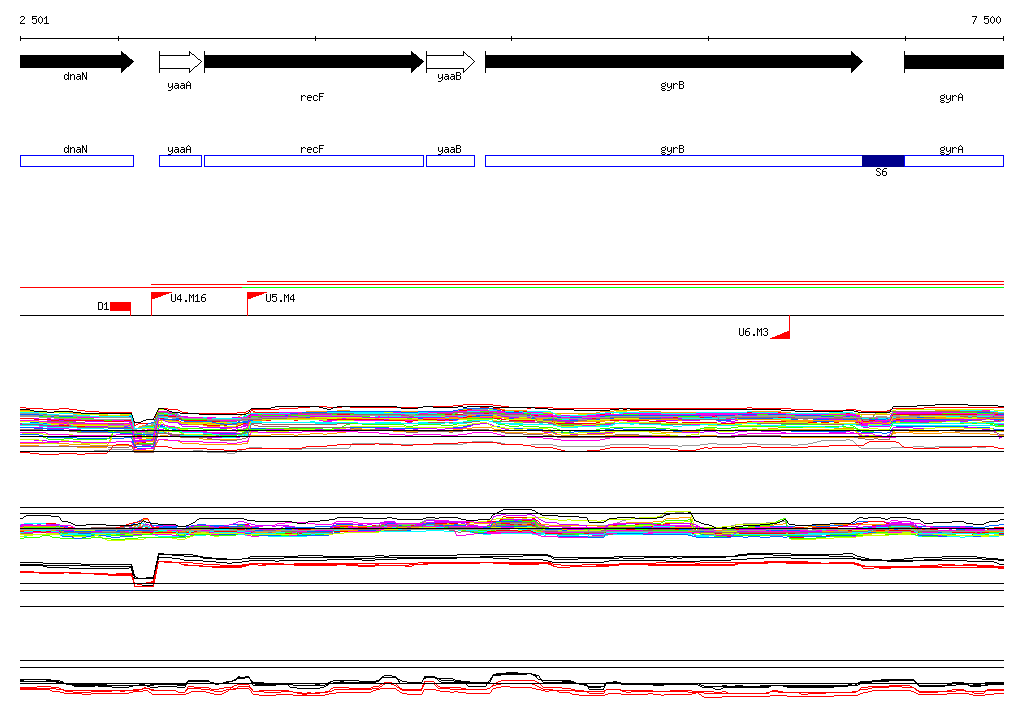The height and width of the screenshot is (714, 1024).
Task: Click the U5.M4 text label
Action: [x=280, y=299]
